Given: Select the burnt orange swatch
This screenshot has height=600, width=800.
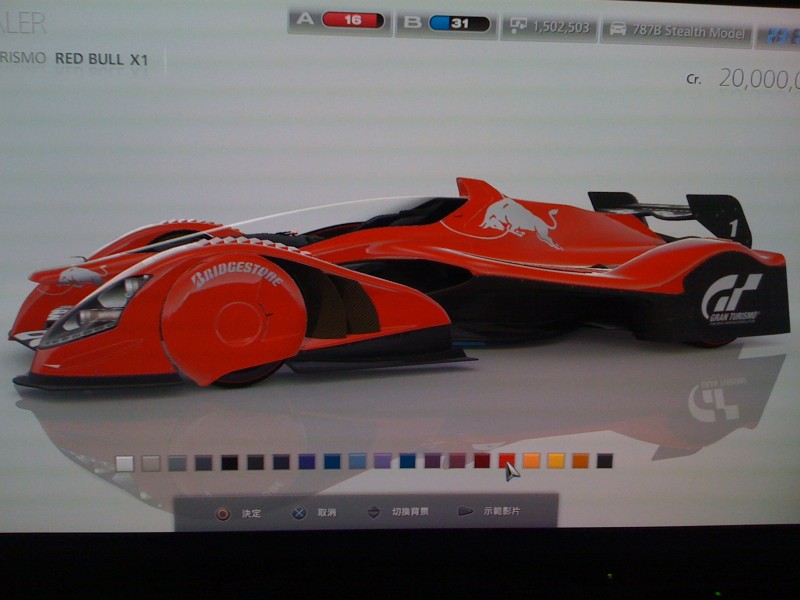Looking at the screenshot, I should tap(581, 461).
